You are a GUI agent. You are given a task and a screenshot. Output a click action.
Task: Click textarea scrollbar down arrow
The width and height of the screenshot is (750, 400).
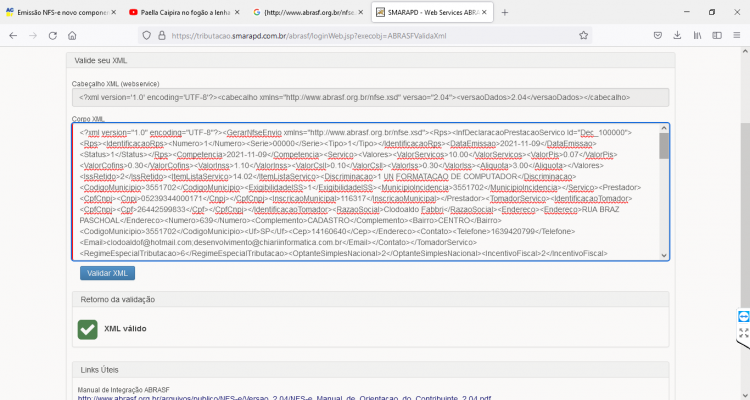click(x=664, y=256)
